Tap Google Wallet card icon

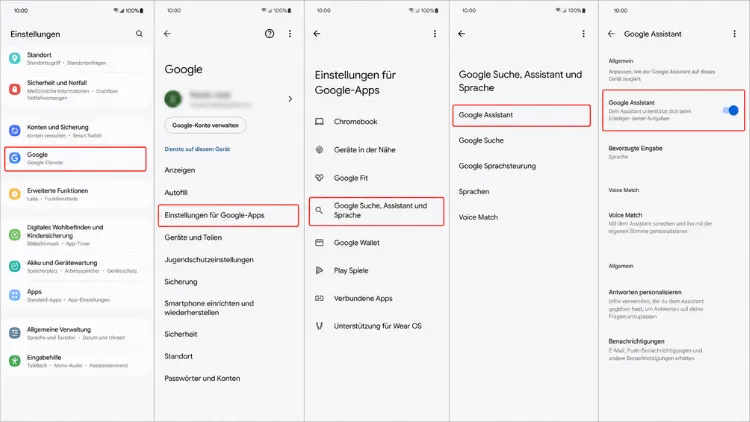coord(319,243)
